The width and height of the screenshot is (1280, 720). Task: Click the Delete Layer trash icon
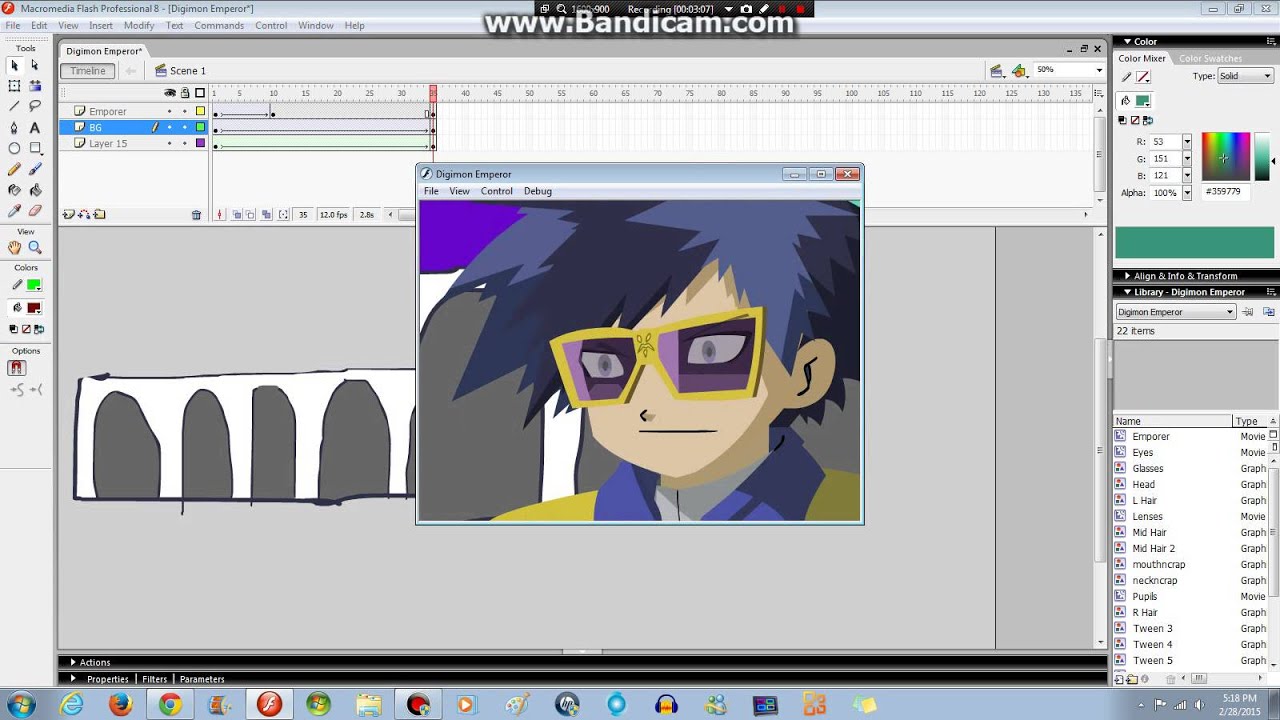(x=196, y=215)
